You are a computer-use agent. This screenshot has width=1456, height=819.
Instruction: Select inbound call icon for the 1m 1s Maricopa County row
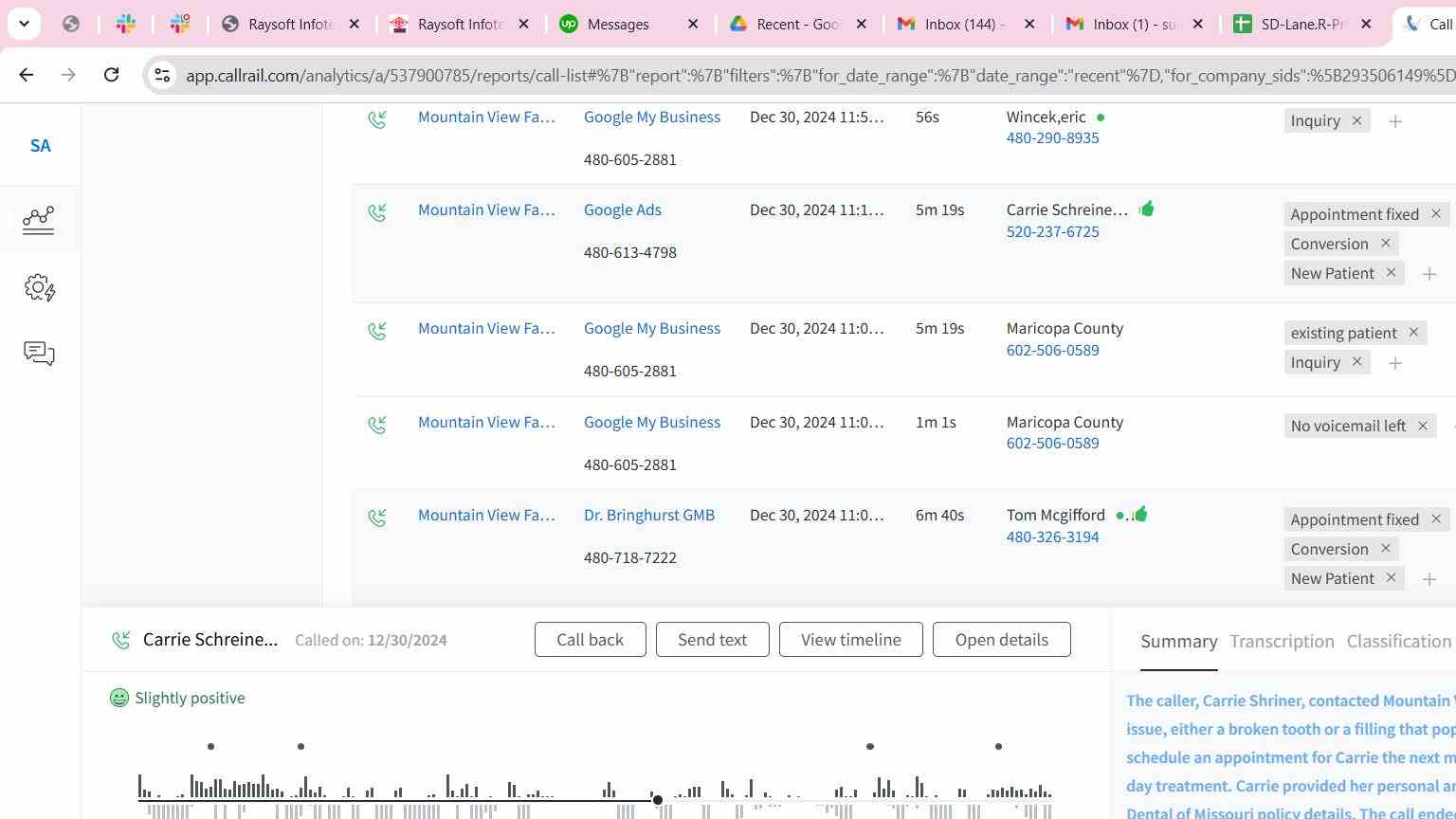click(377, 425)
